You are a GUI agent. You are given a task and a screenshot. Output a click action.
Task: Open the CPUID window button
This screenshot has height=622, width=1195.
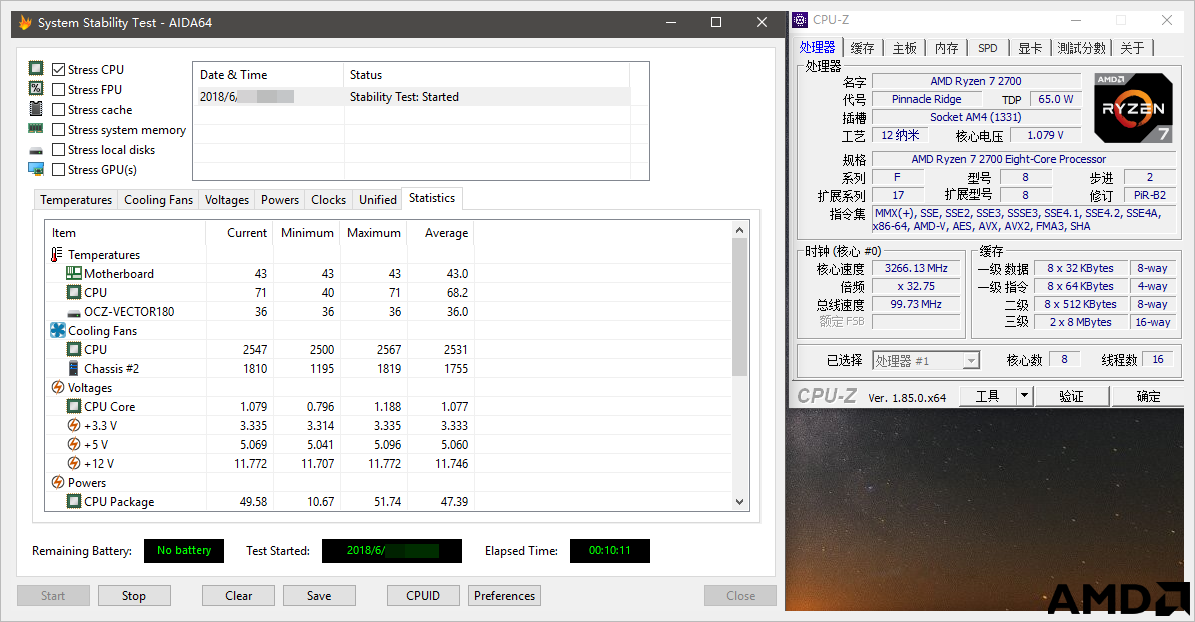click(423, 596)
